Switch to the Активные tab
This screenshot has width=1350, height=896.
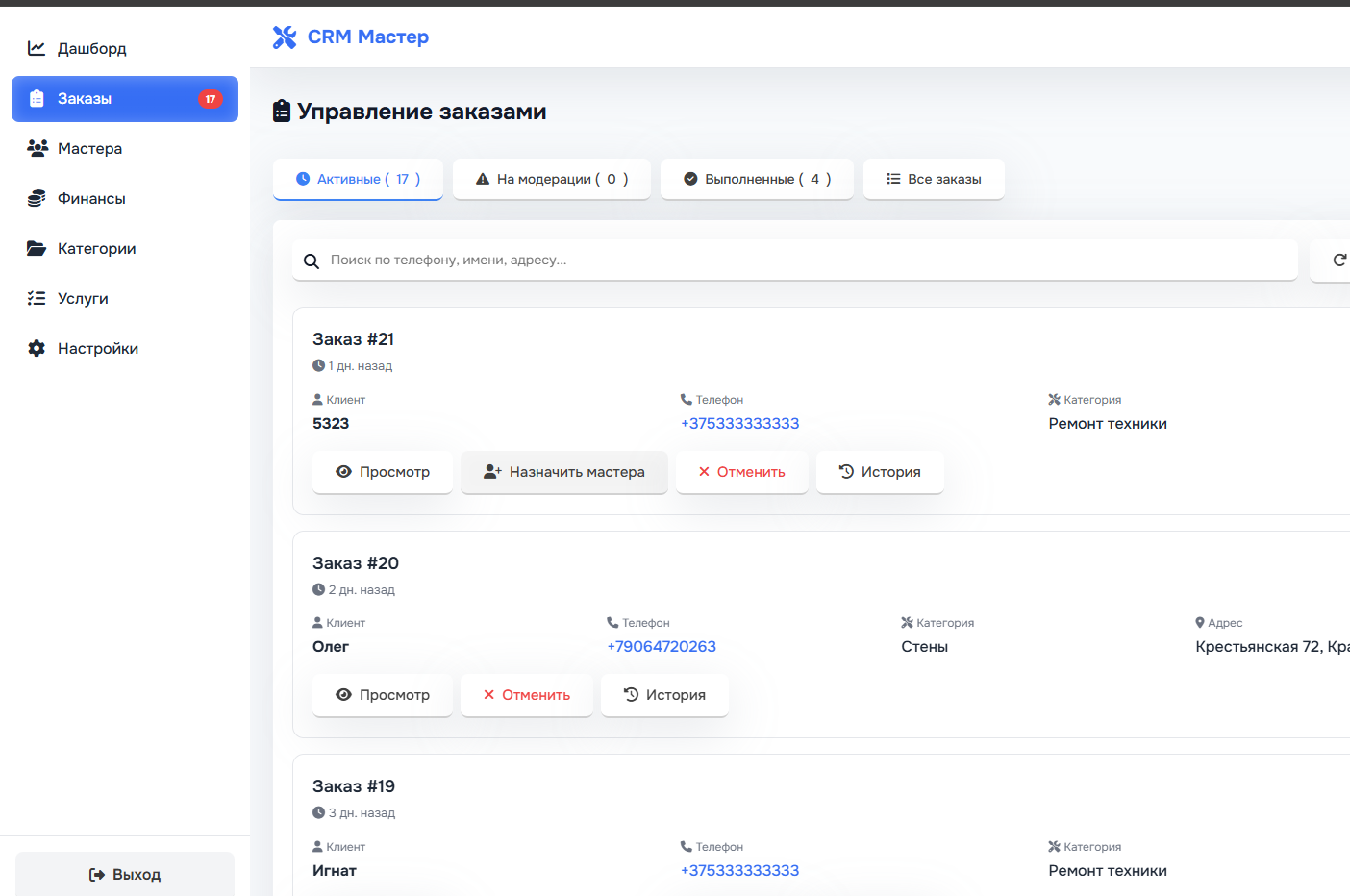coord(358,179)
